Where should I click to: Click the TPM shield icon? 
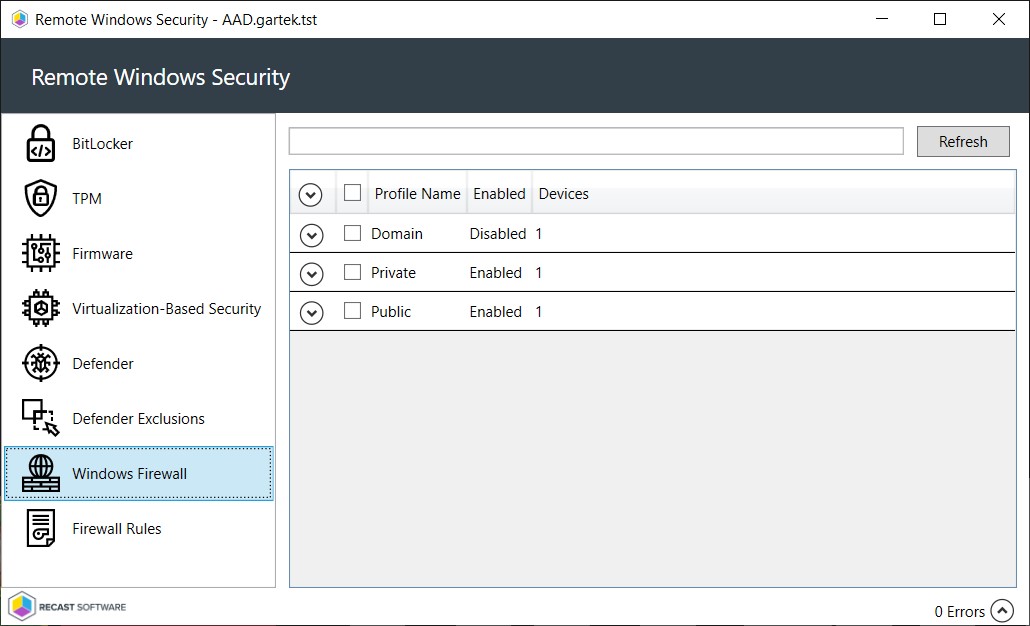coord(41,198)
